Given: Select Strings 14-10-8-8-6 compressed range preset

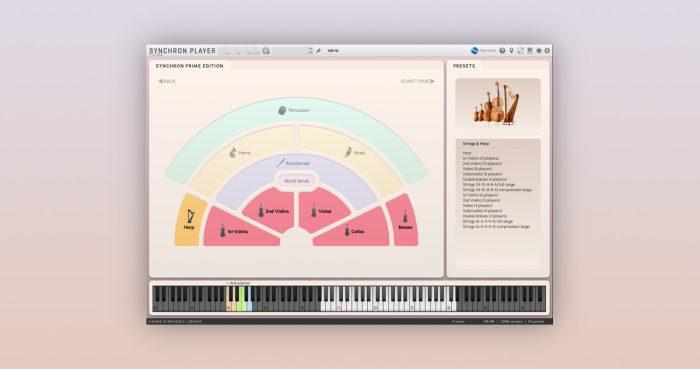Looking at the screenshot, I should (x=497, y=190).
